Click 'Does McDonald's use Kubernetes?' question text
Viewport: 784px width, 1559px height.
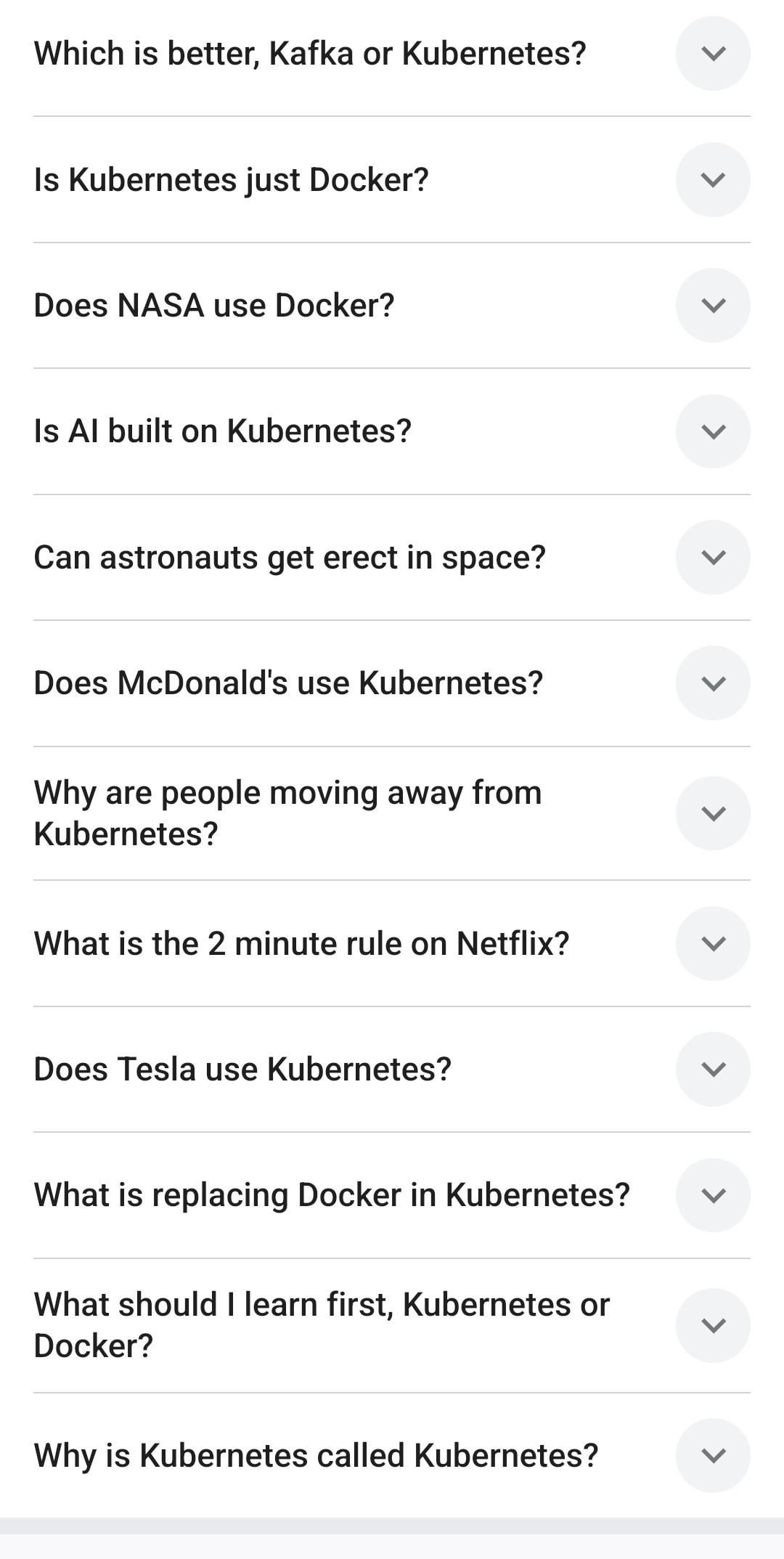pyautogui.click(x=288, y=683)
